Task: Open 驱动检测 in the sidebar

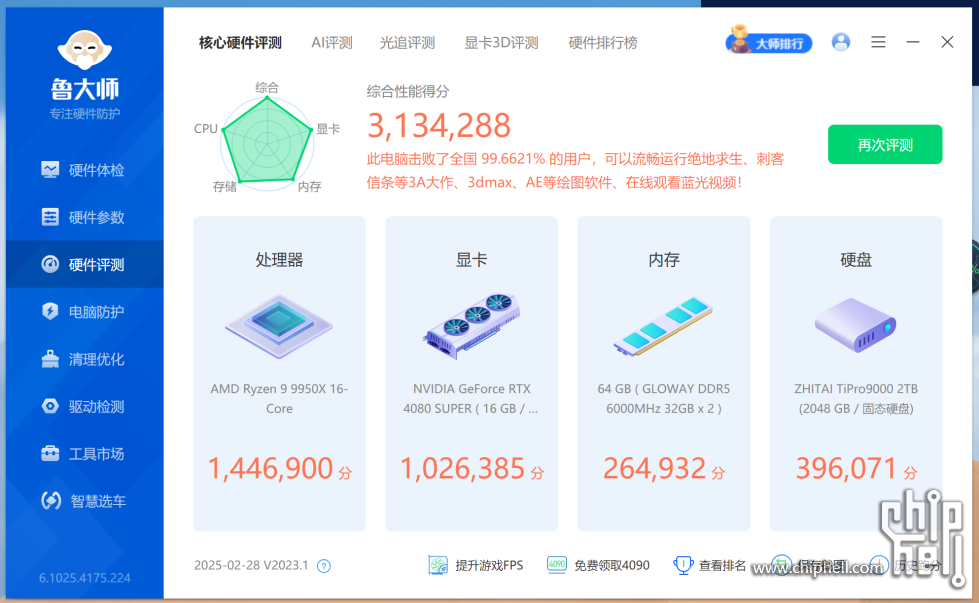Action: click(x=84, y=406)
